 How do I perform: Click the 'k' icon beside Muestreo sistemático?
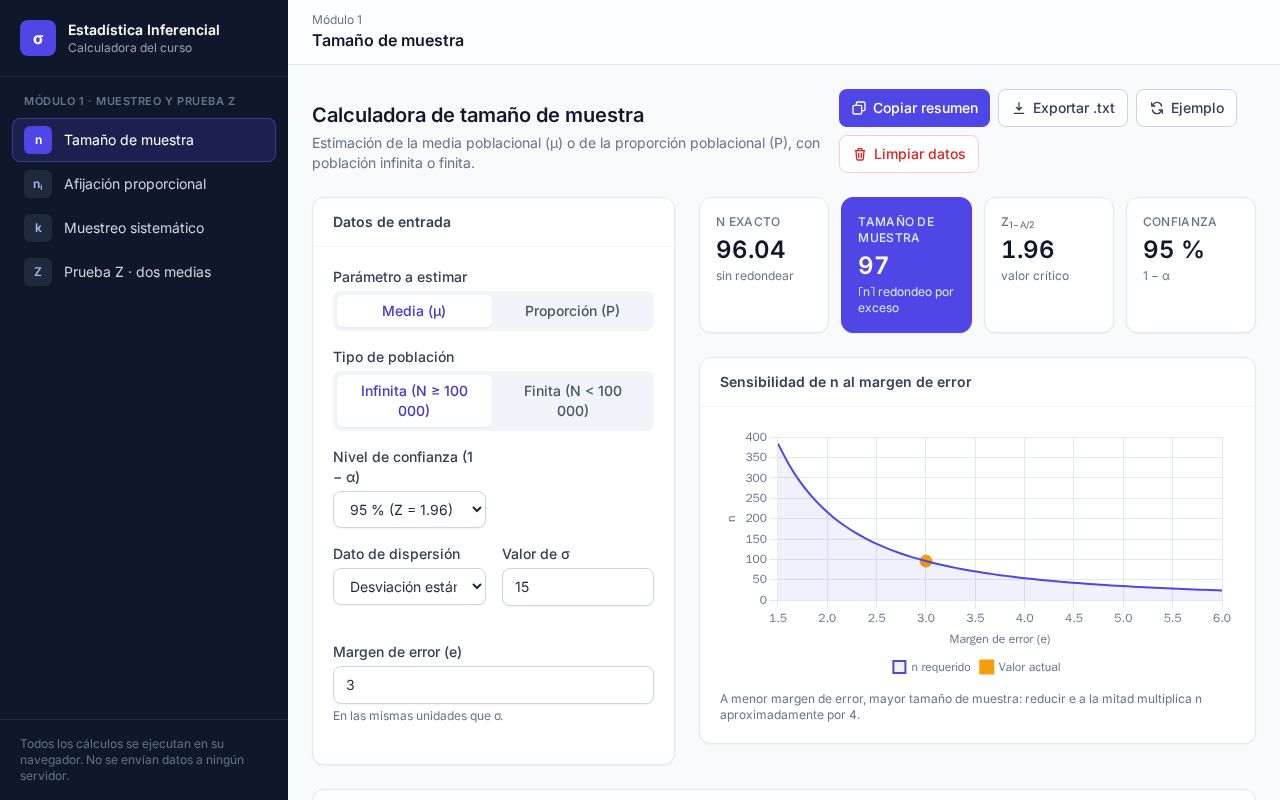click(x=38, y=228)
